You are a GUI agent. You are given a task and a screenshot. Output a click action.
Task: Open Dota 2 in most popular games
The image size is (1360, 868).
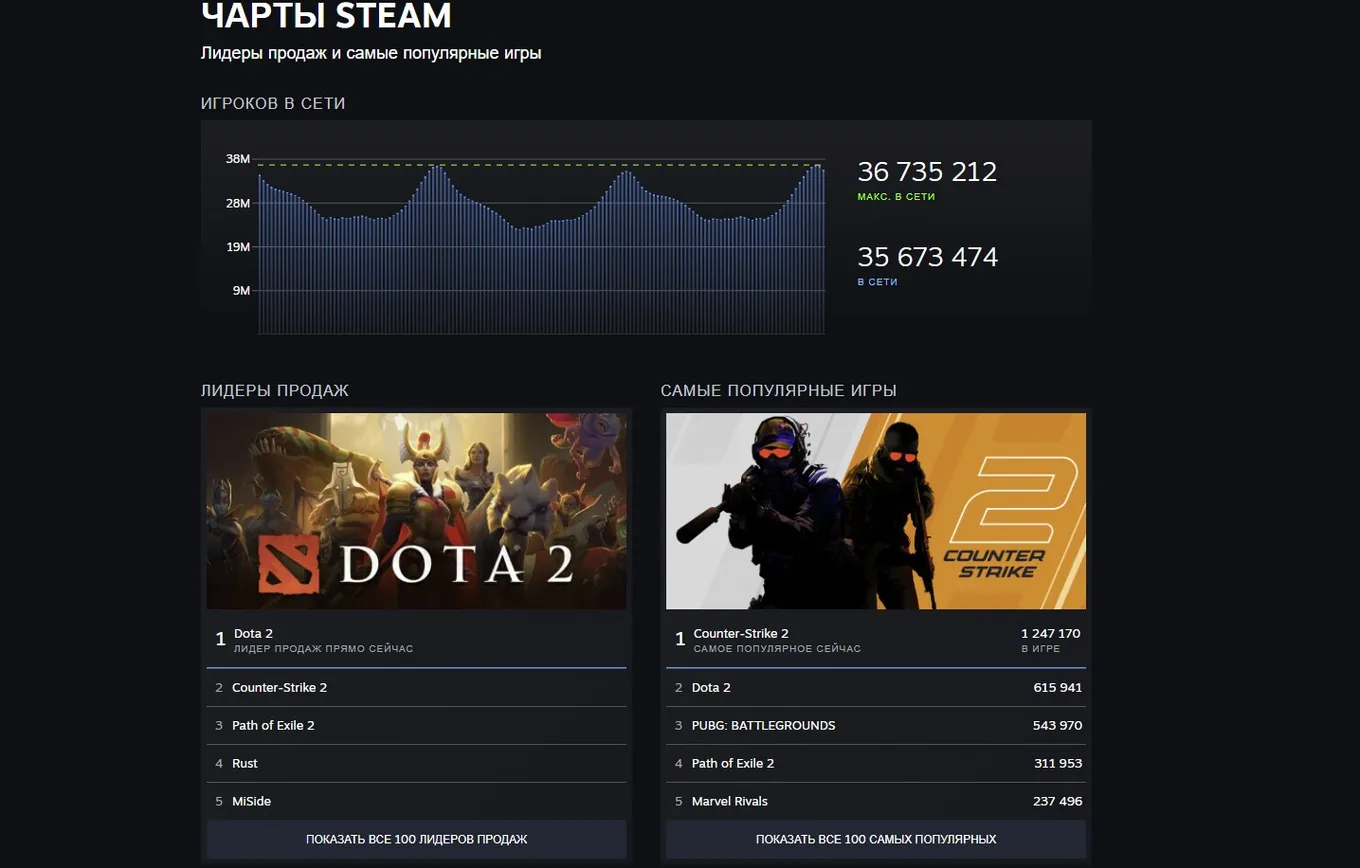[x=876, y=688]
